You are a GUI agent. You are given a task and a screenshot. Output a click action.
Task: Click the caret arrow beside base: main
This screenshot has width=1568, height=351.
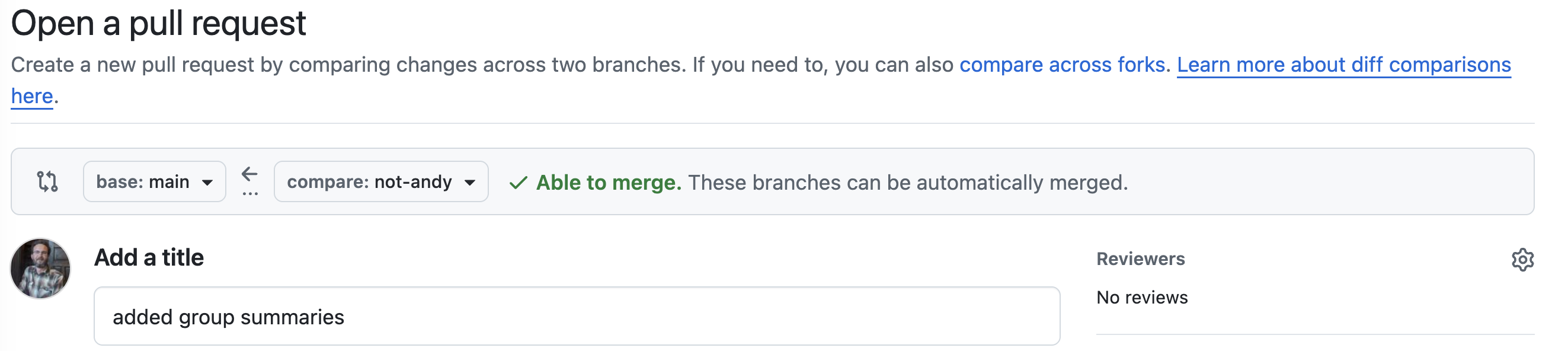point(207,182)
